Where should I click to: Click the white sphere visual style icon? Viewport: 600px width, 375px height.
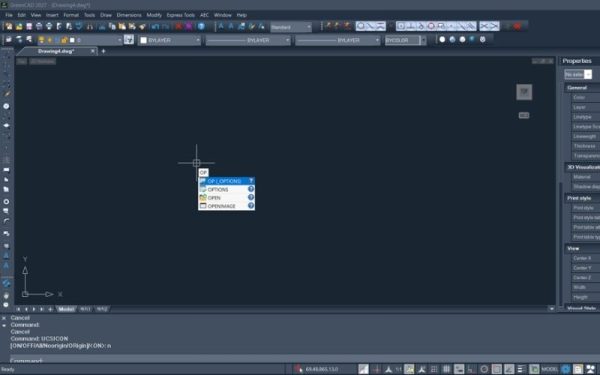(442, 39)
